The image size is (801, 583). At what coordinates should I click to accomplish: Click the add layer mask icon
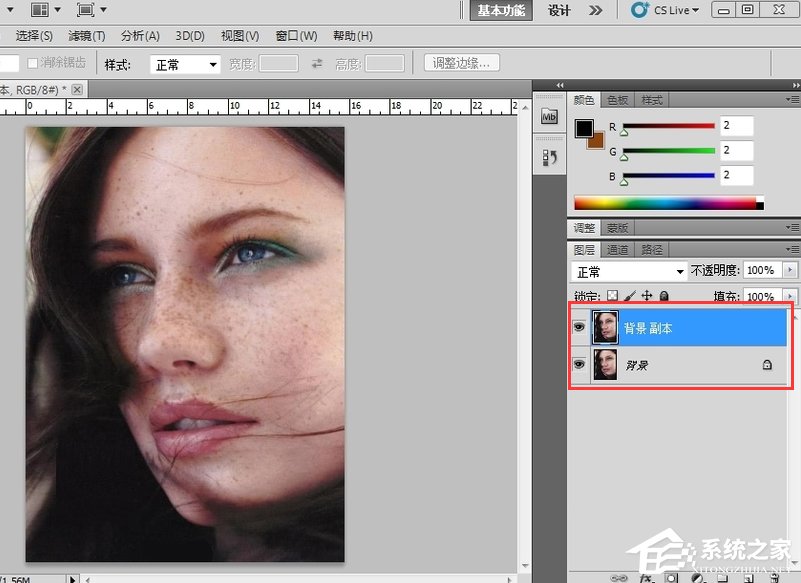(x=671, y=577)
